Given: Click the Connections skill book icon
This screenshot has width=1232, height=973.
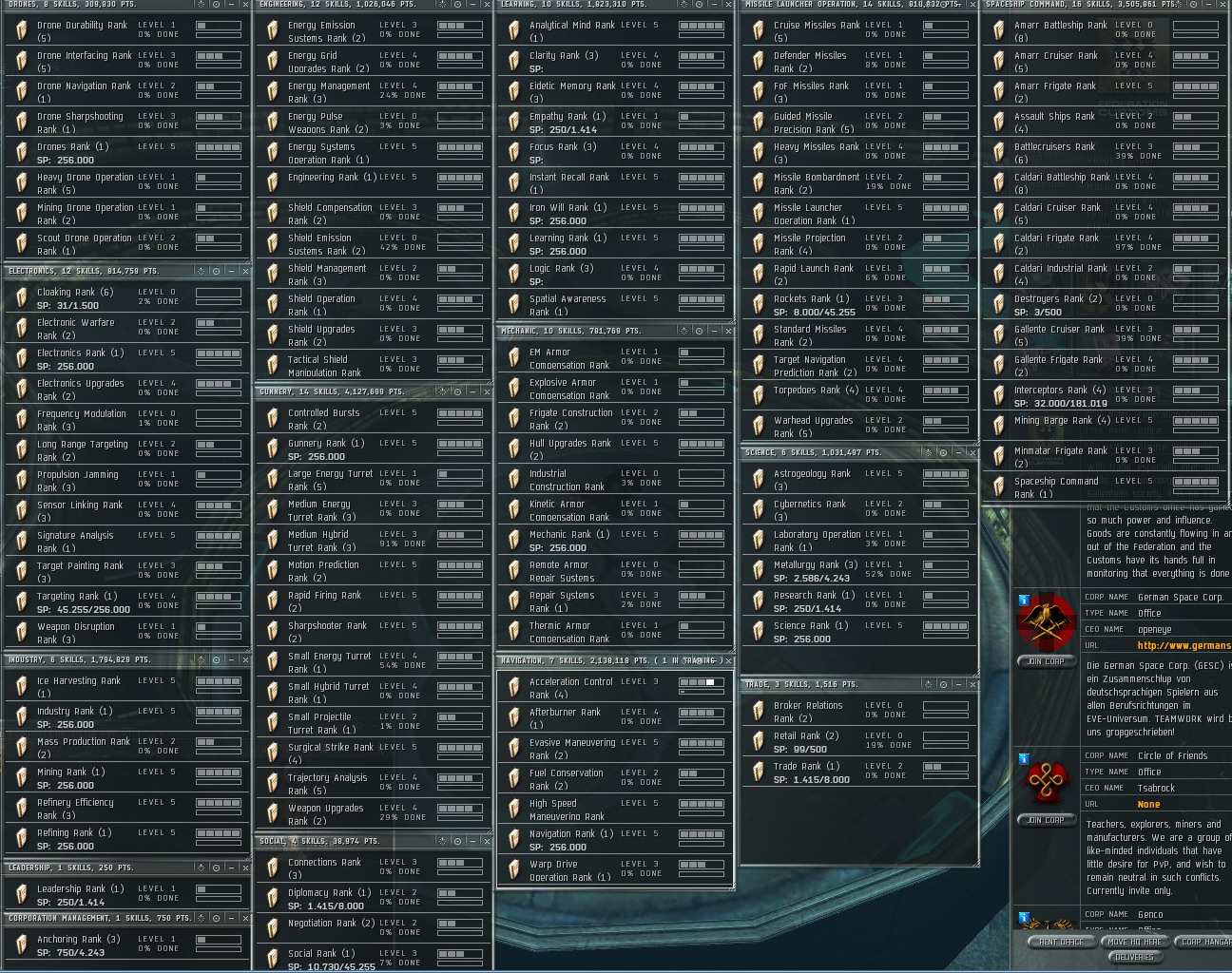Looking at the screenshot, I should coord(273,868).
